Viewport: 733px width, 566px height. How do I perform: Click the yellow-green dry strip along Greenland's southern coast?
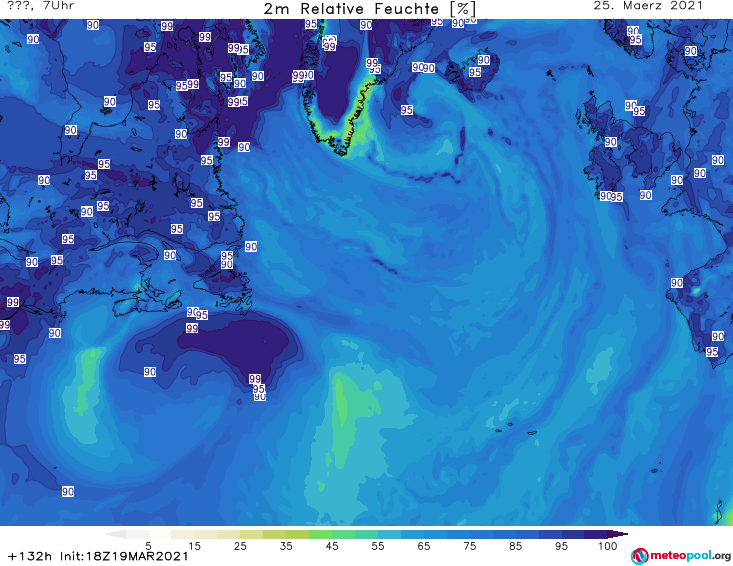click(355, 117)
